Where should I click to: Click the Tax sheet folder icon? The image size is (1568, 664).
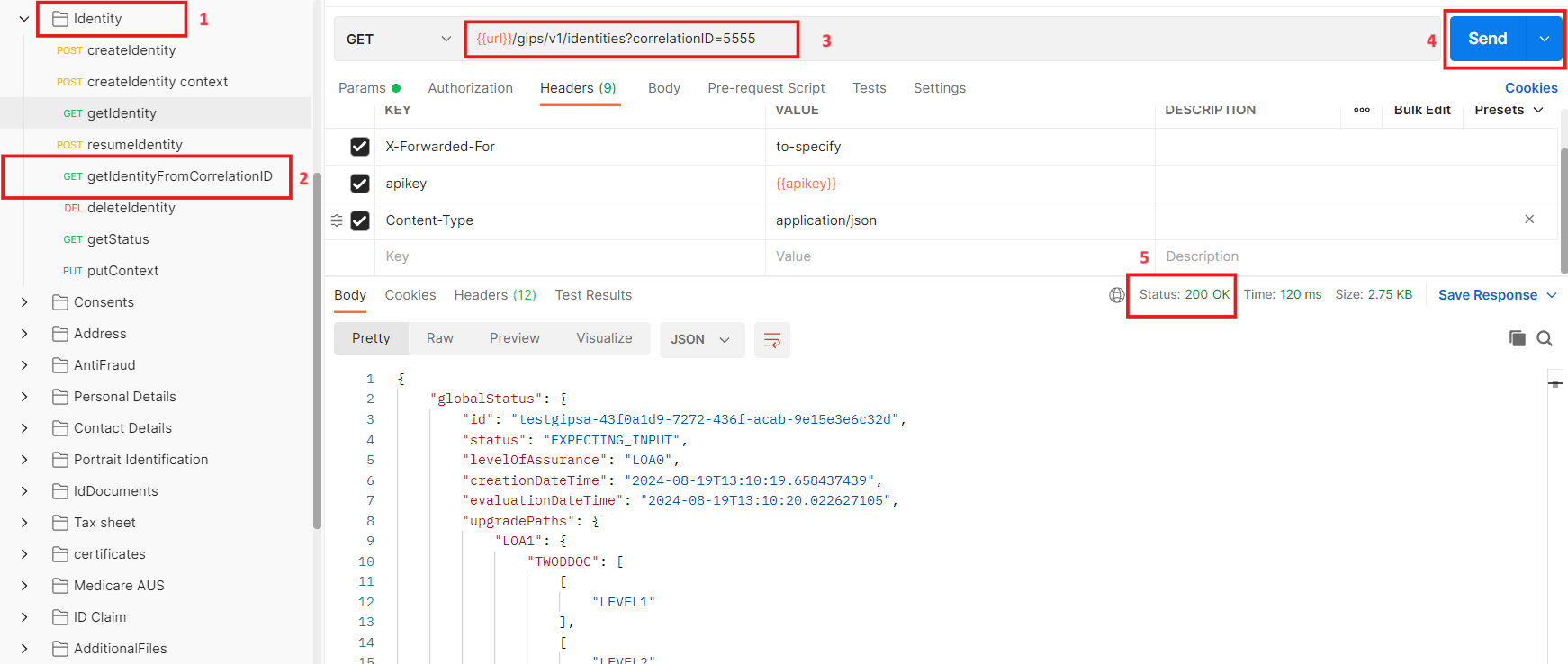tap(60, 523)
